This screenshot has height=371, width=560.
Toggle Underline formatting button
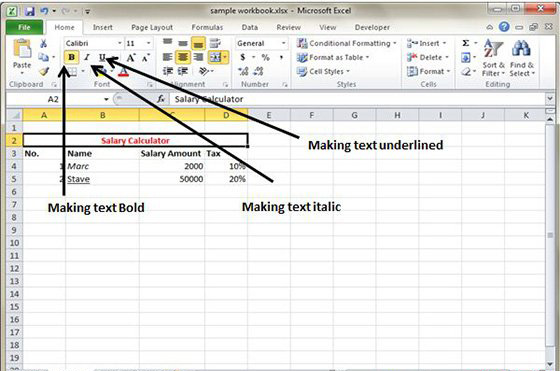[x=102, y=57]
